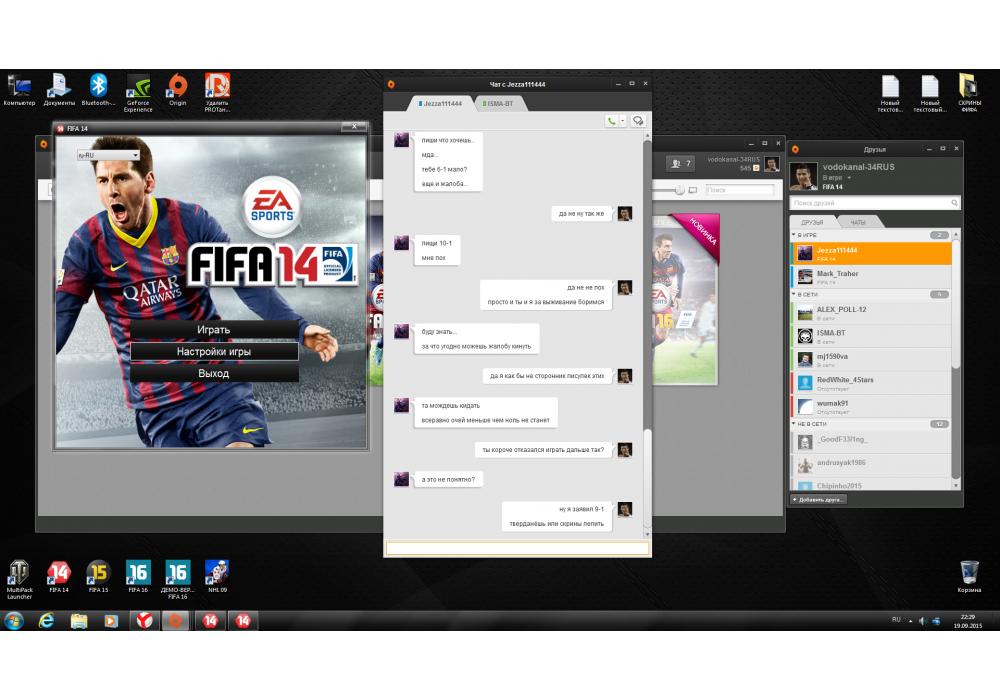Click the volume icon in system tray
Image resolution: width=1000 pixels, height=700 pixels.
[x=922, y=620]
